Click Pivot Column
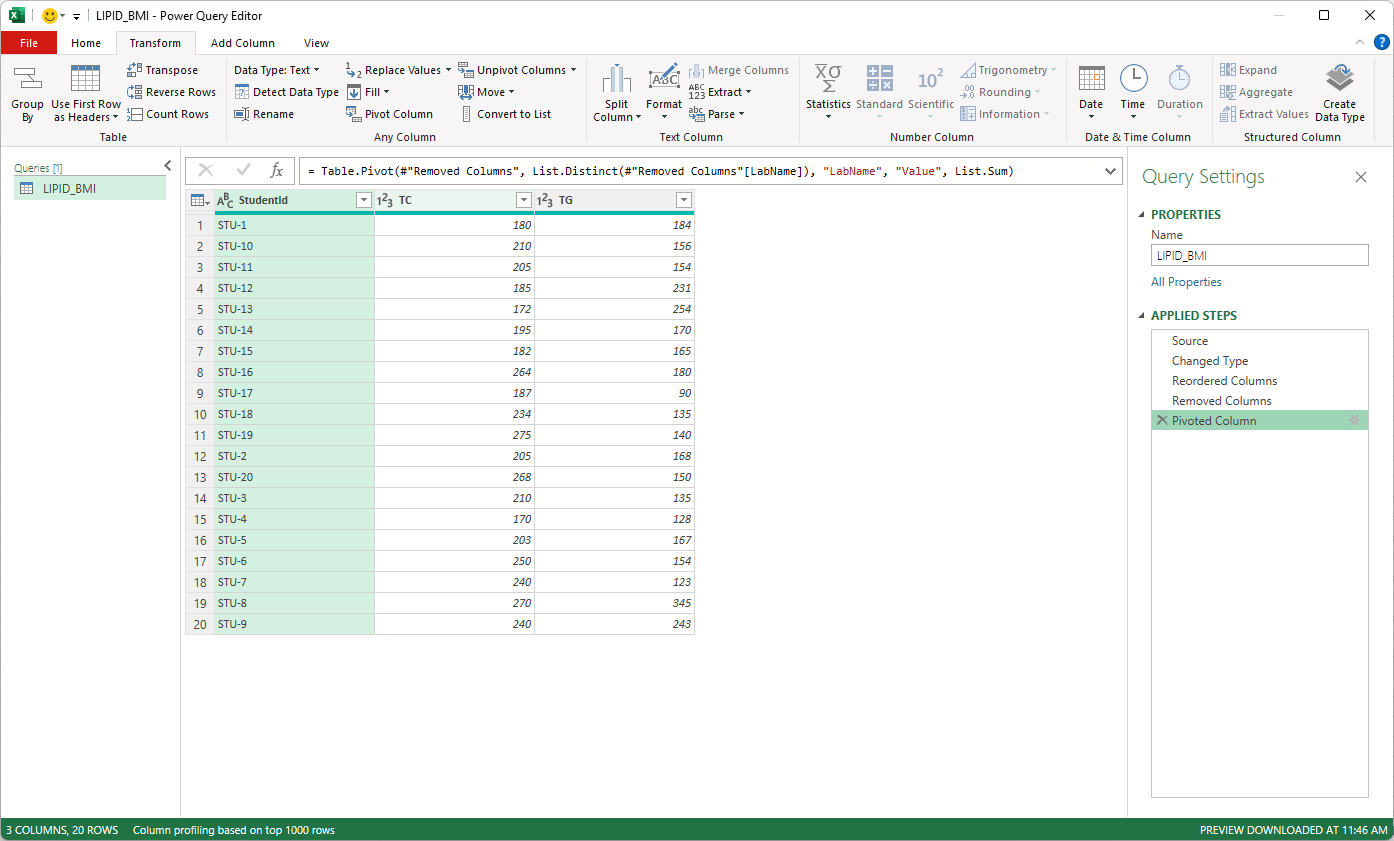Screen dimensions: 1394x841 [390, 114]
